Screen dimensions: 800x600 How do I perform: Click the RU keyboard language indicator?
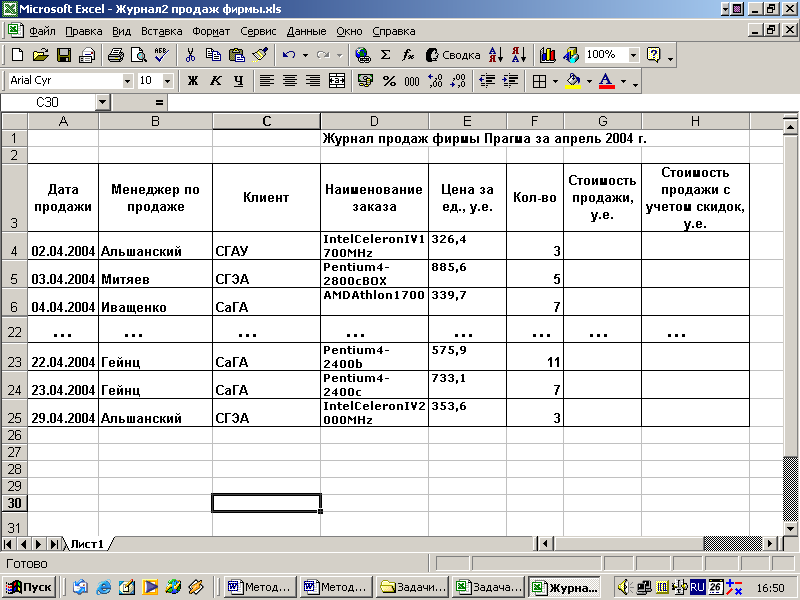(697, 587)
